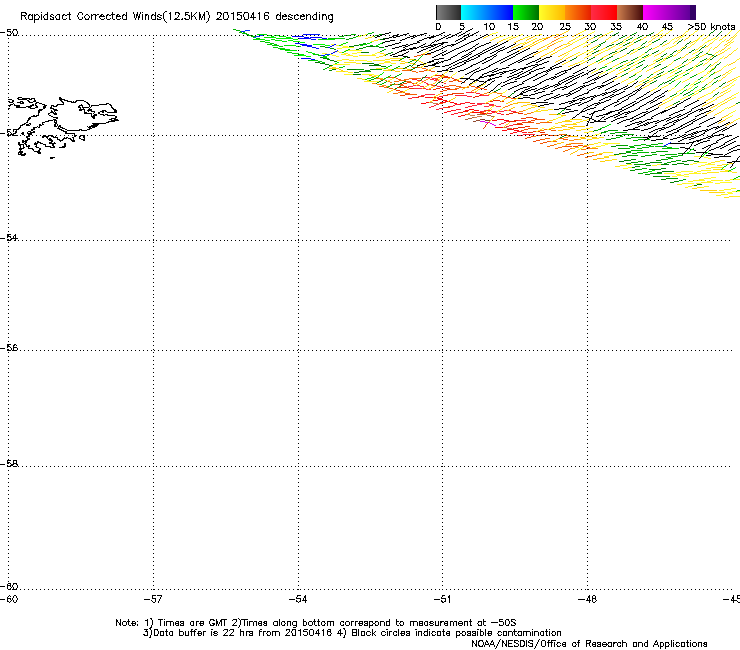Click the legend tick label '5'
The image size is (740, 650).
point(462,27)
